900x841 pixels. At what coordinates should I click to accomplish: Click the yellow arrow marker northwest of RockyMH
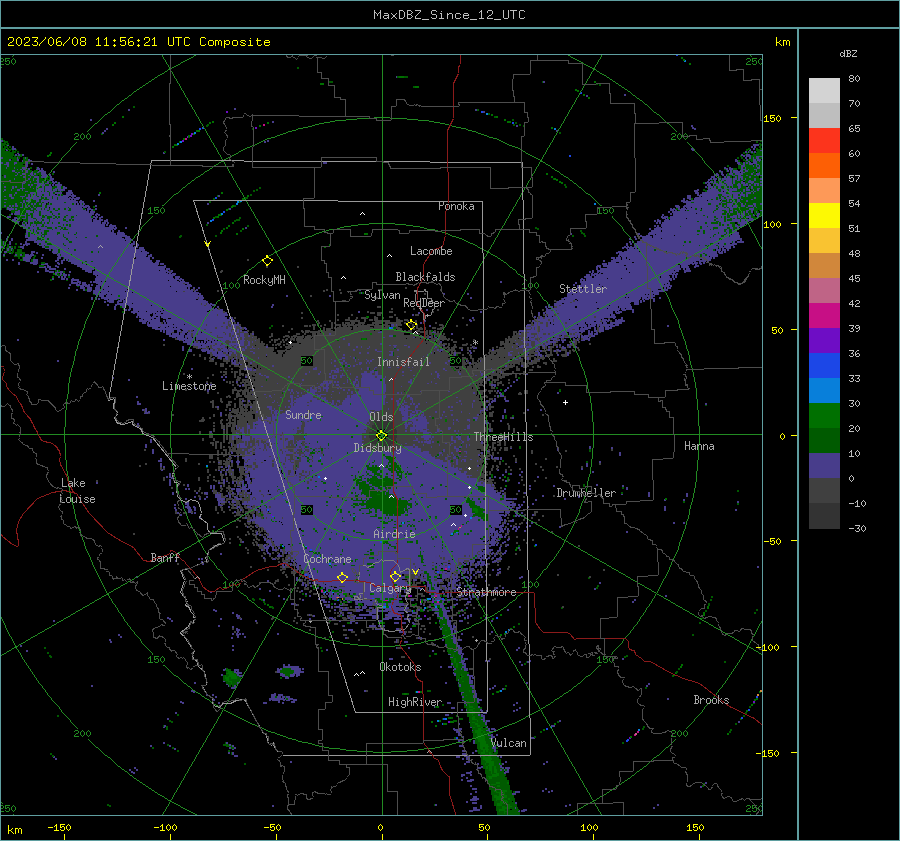[x=207, y=245]
